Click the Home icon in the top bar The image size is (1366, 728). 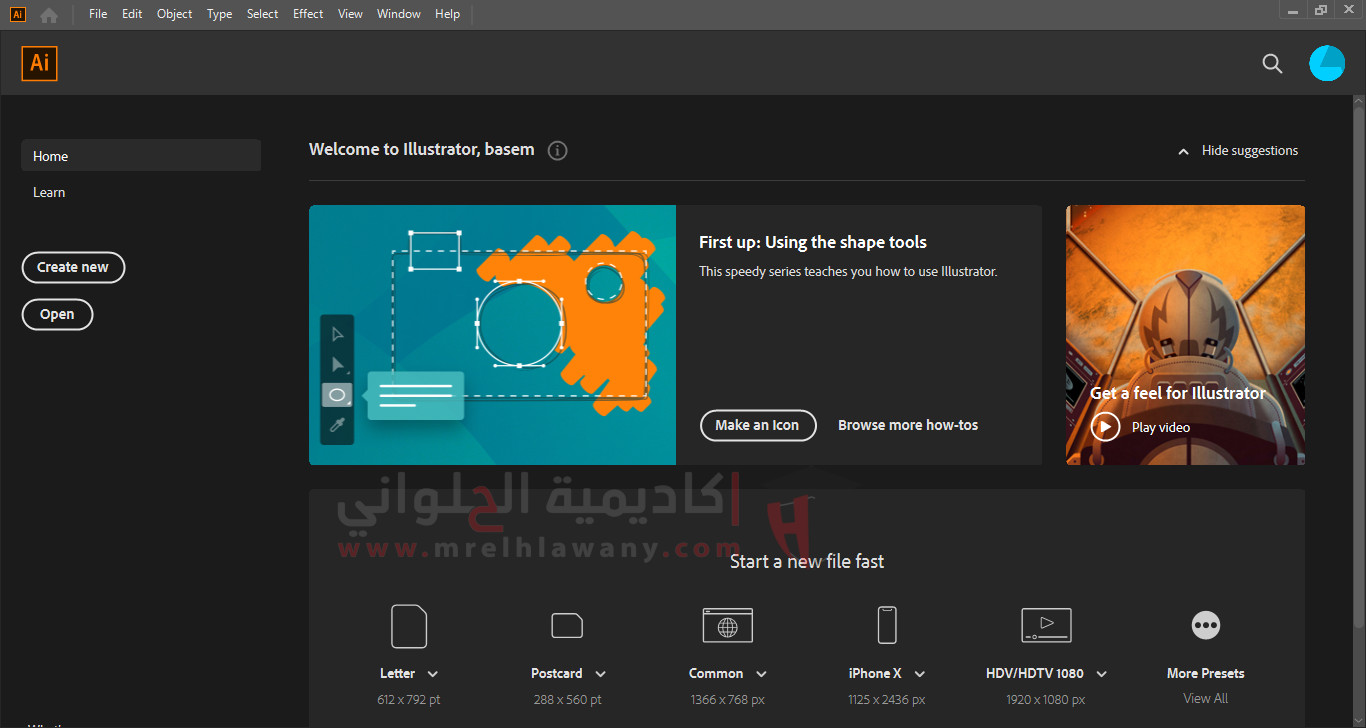pos(48,14)
